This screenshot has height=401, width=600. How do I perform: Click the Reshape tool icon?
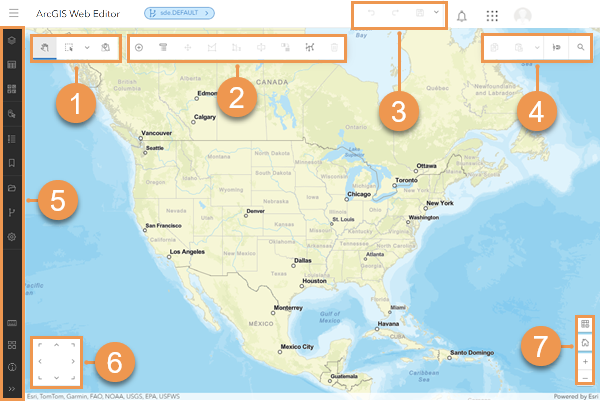click(212, 47)
